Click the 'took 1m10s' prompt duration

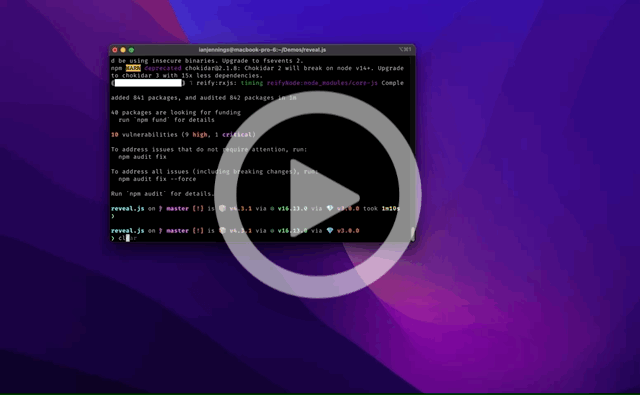(382, 209)
